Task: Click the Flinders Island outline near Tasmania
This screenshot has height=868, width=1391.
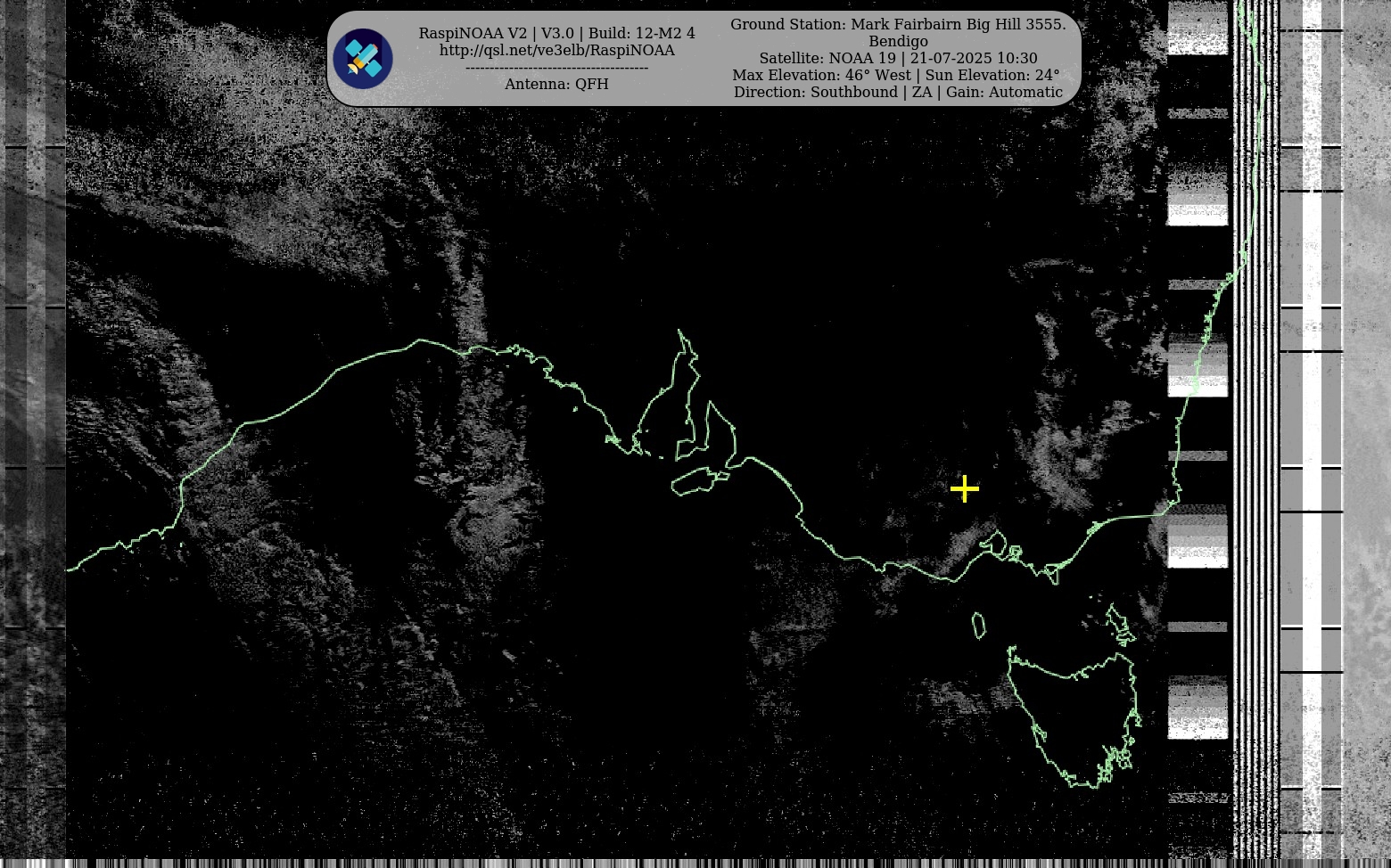Action: coord(1118,622)
